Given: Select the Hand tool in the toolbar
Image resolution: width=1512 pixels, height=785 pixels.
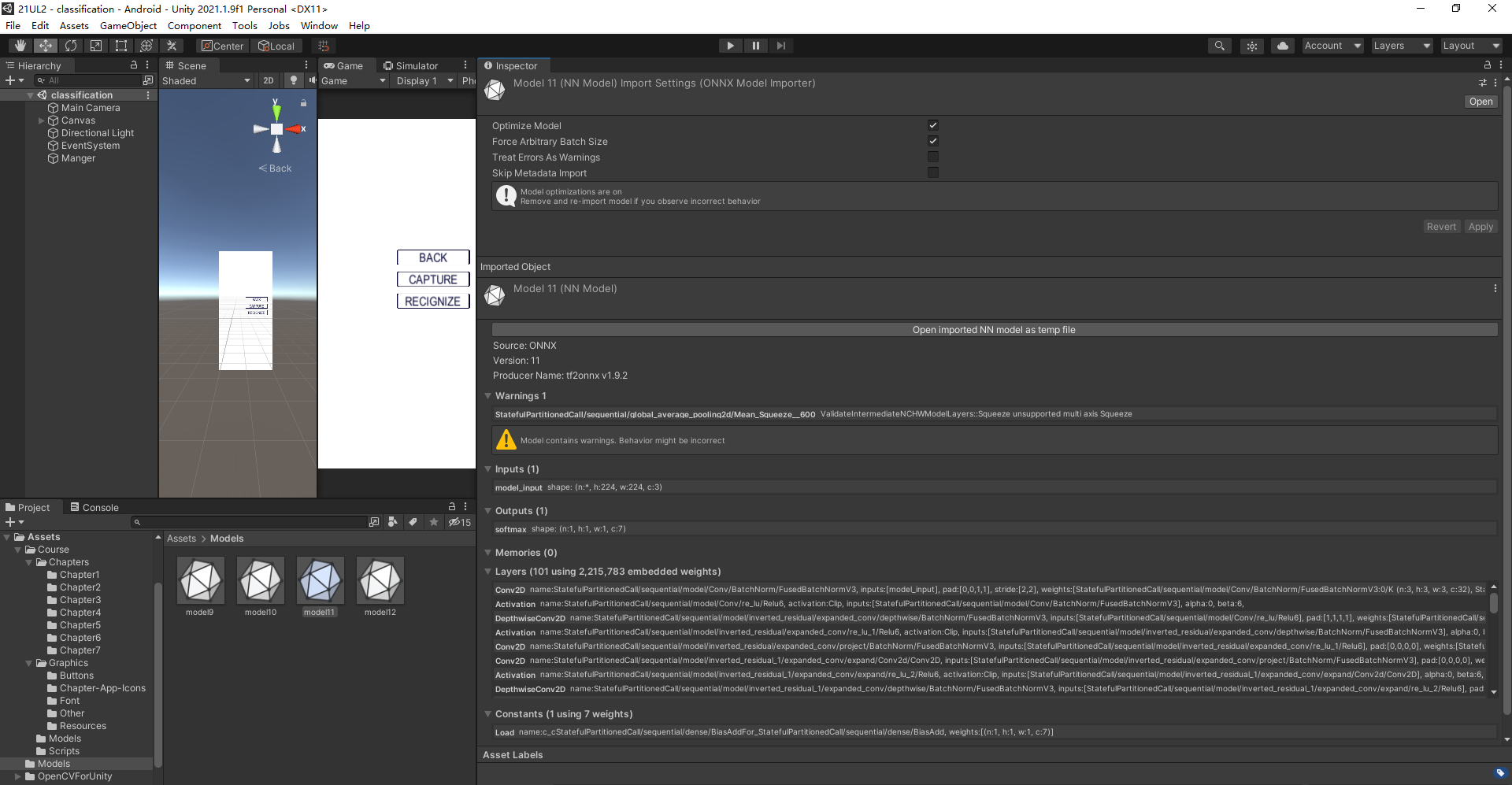Looking at the screenshot, I should click(x=20, y=46).
